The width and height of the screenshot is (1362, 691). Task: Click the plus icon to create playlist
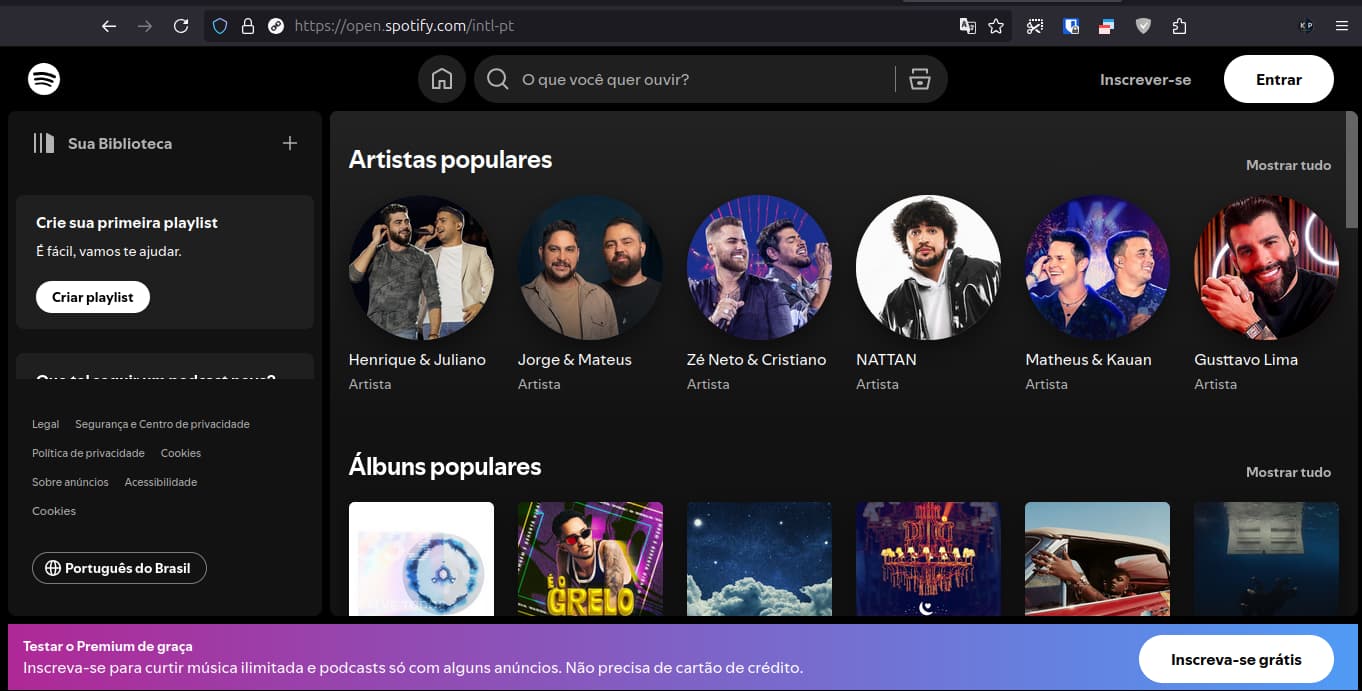click(x=290, y=143)
